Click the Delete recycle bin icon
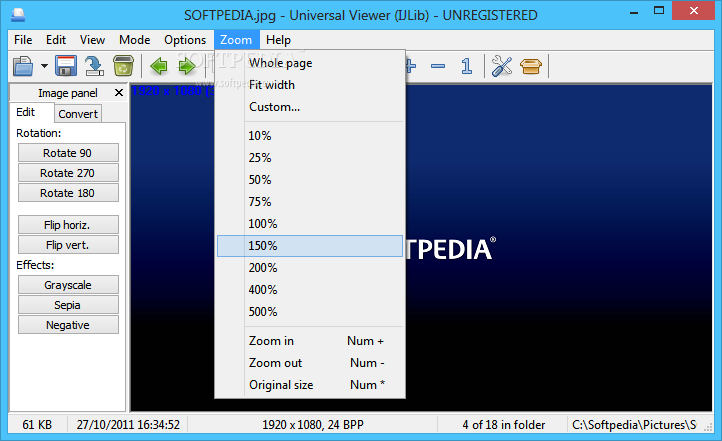 pyautogui.click(x=123, y=66)
